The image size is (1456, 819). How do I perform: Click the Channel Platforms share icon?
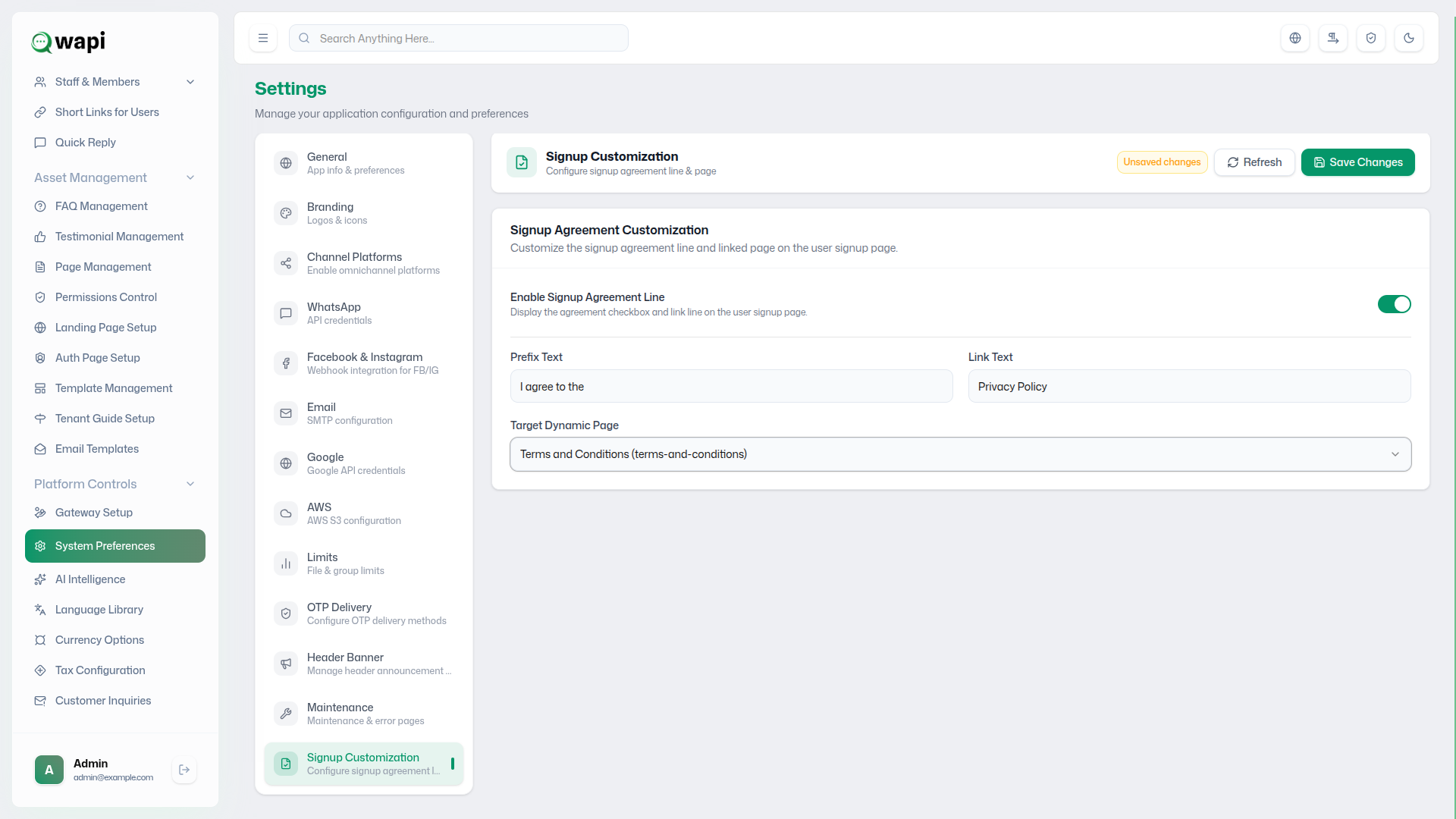click(x=286, y=263)
